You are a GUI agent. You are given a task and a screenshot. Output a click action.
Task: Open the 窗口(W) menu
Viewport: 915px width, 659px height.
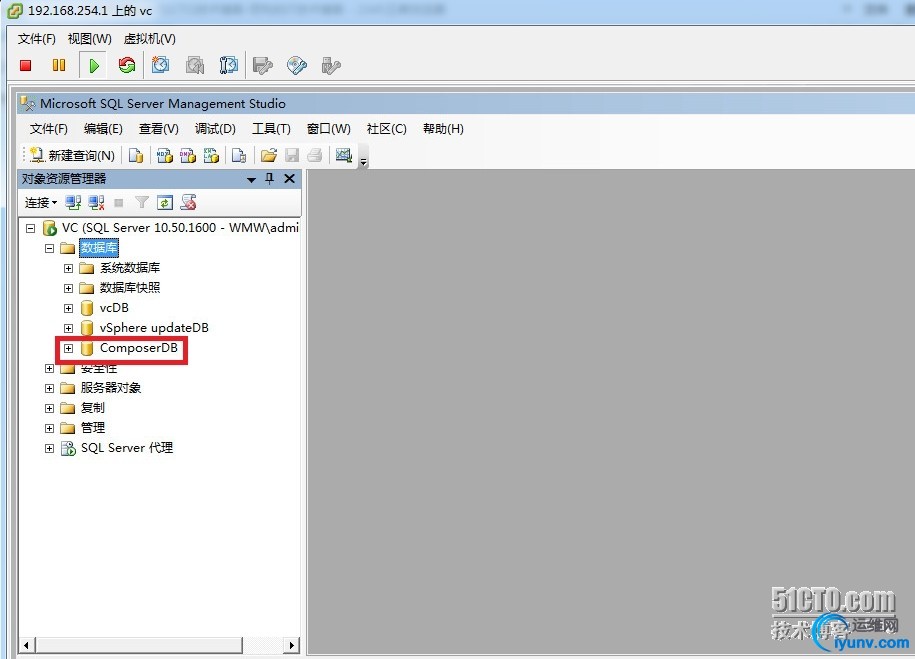tap(329, 128)
